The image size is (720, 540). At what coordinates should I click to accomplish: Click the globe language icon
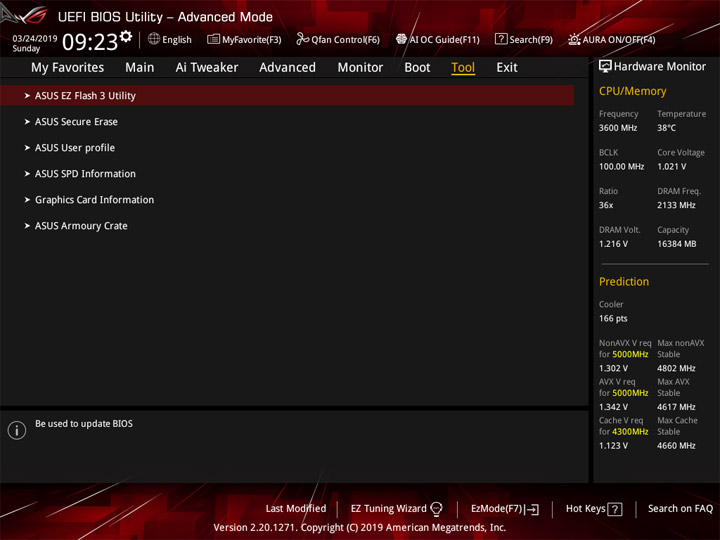tap(154, 39)
